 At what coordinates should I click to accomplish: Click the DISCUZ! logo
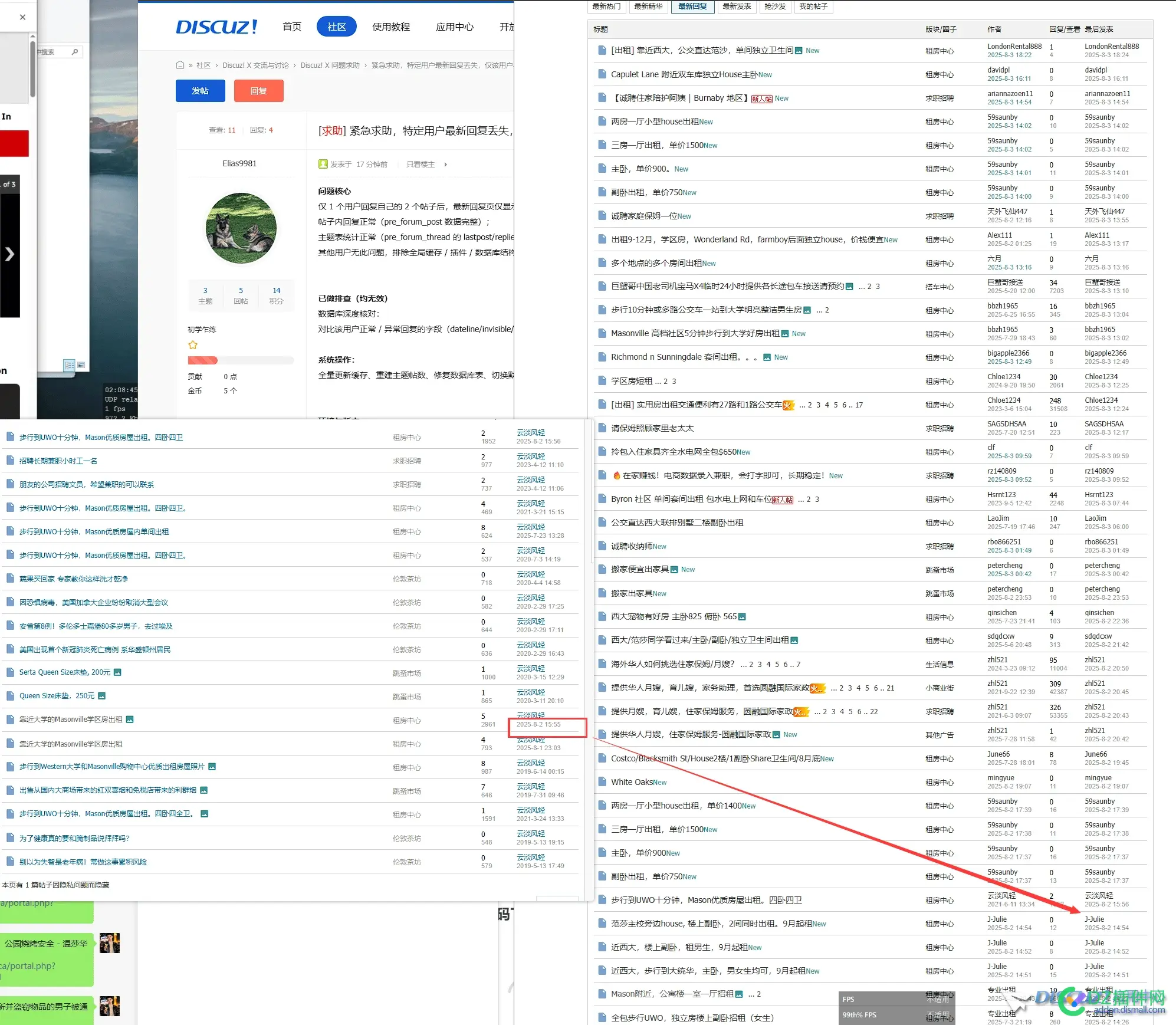click(x=216, y=27)
